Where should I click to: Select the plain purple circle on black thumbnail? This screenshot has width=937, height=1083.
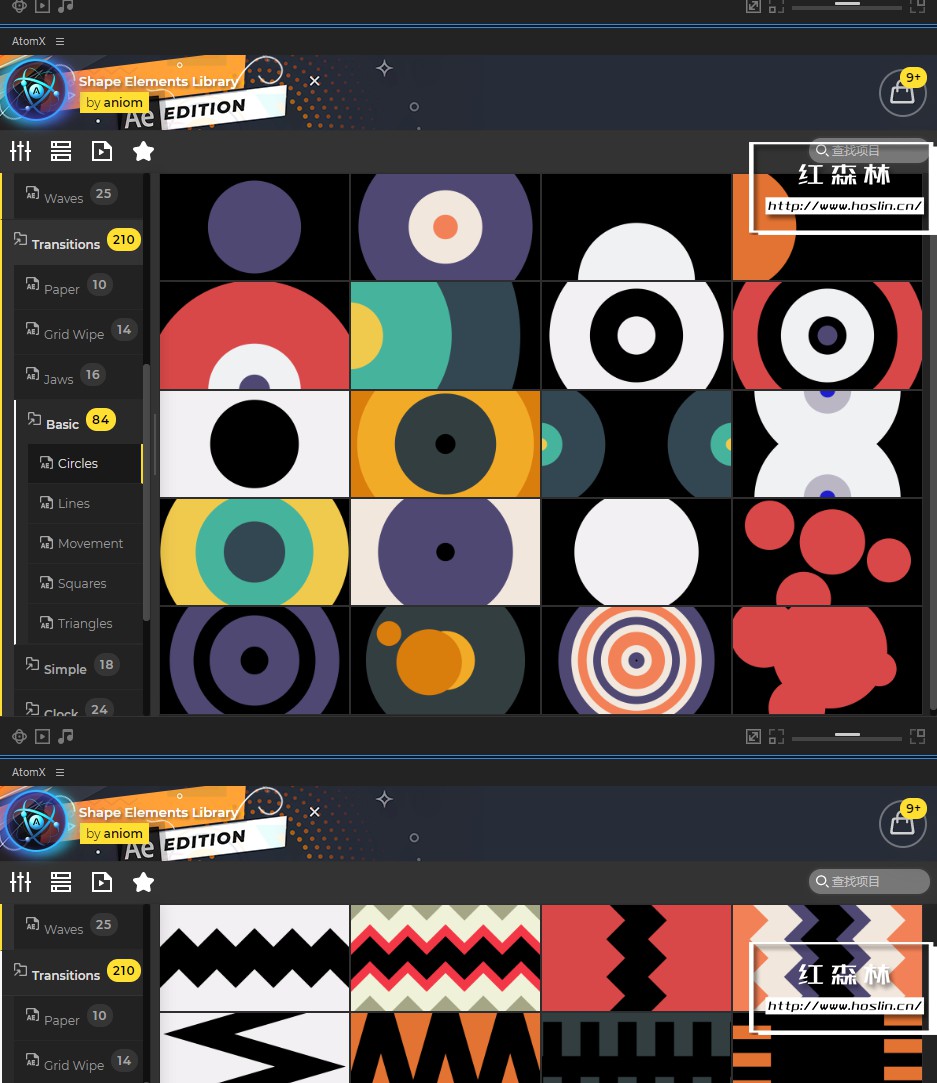pyautogui.click(x=254, y=227)
